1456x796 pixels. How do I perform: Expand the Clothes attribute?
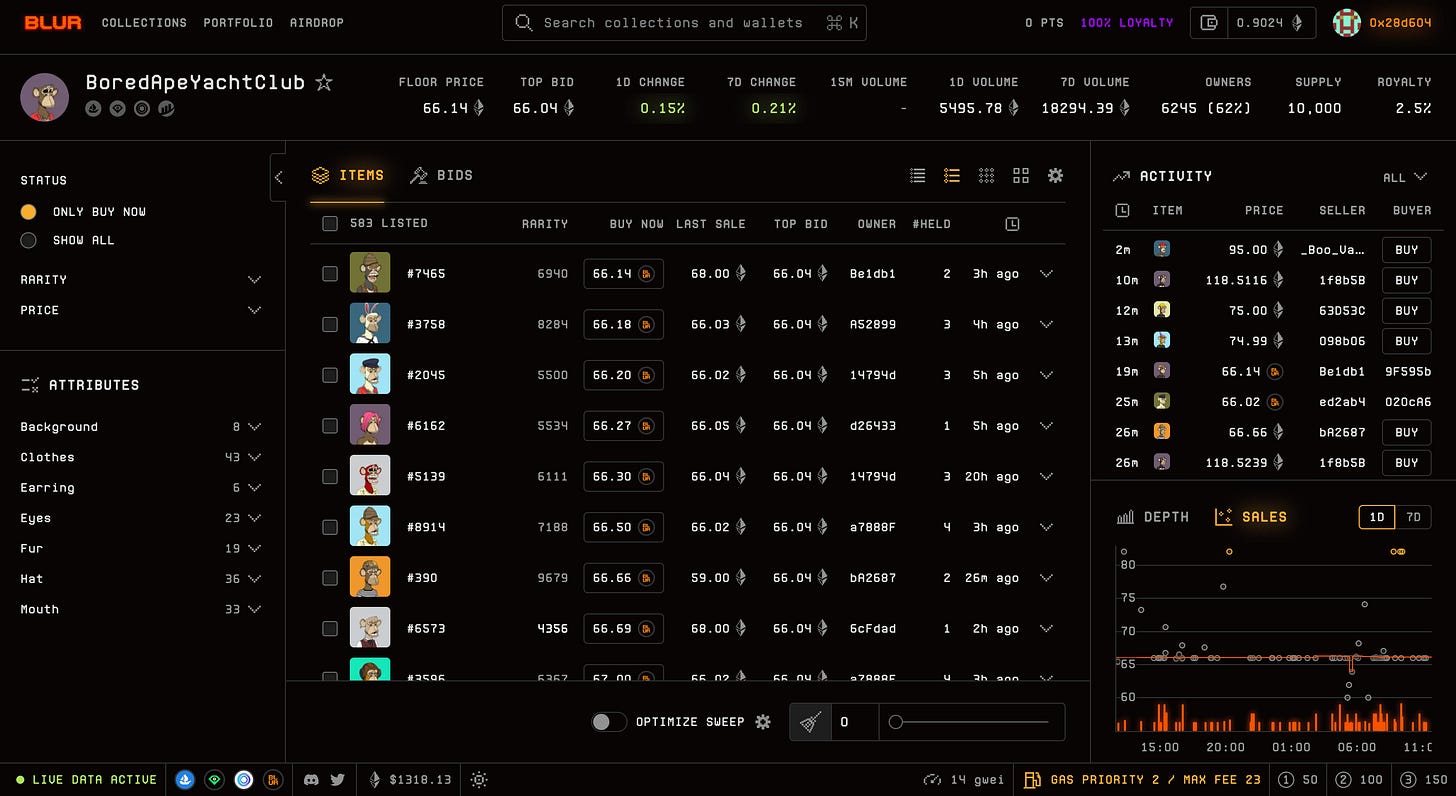point(141,457)
